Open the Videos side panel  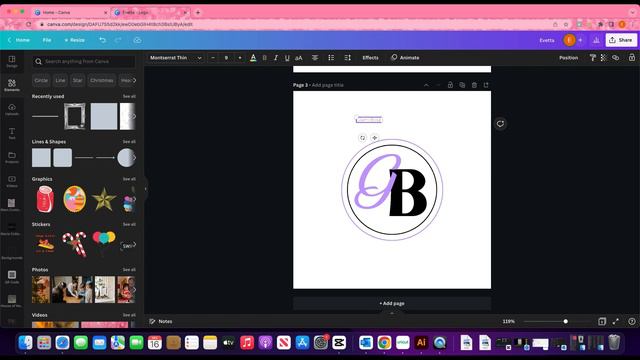point(12,181)
